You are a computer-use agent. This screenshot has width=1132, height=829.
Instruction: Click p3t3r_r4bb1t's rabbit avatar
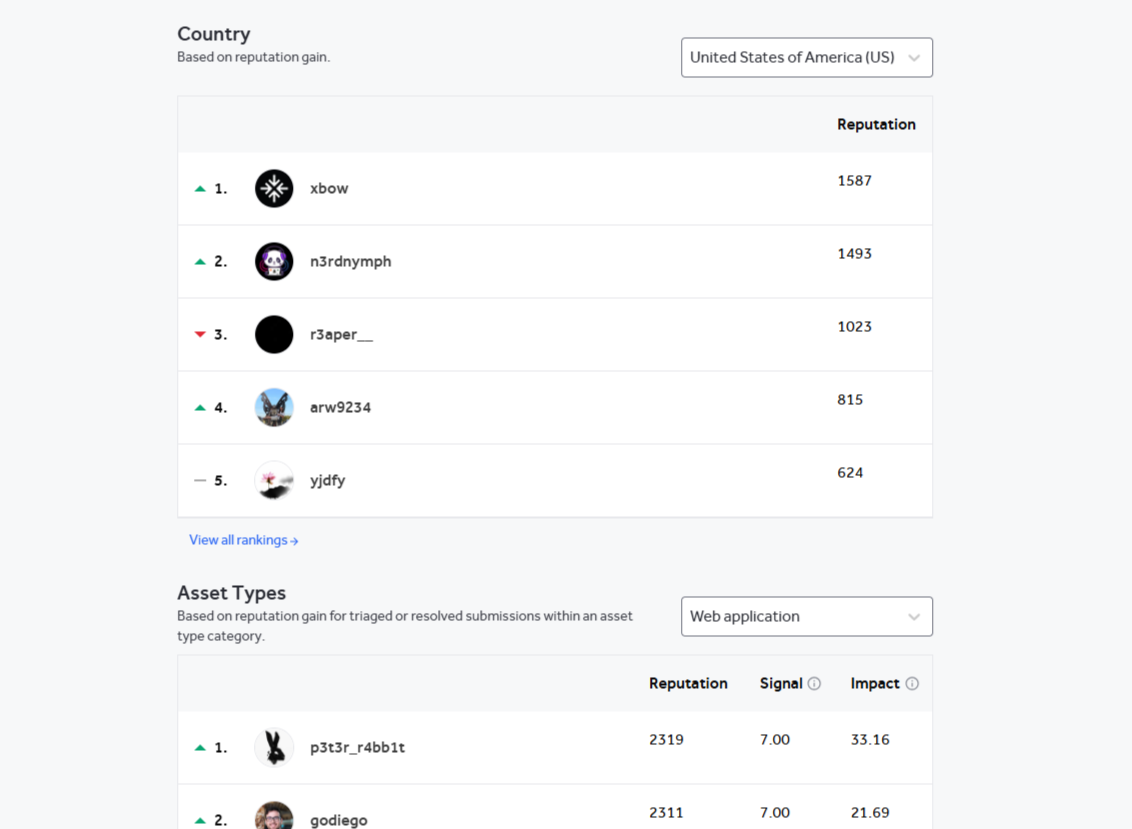(274, 747)
